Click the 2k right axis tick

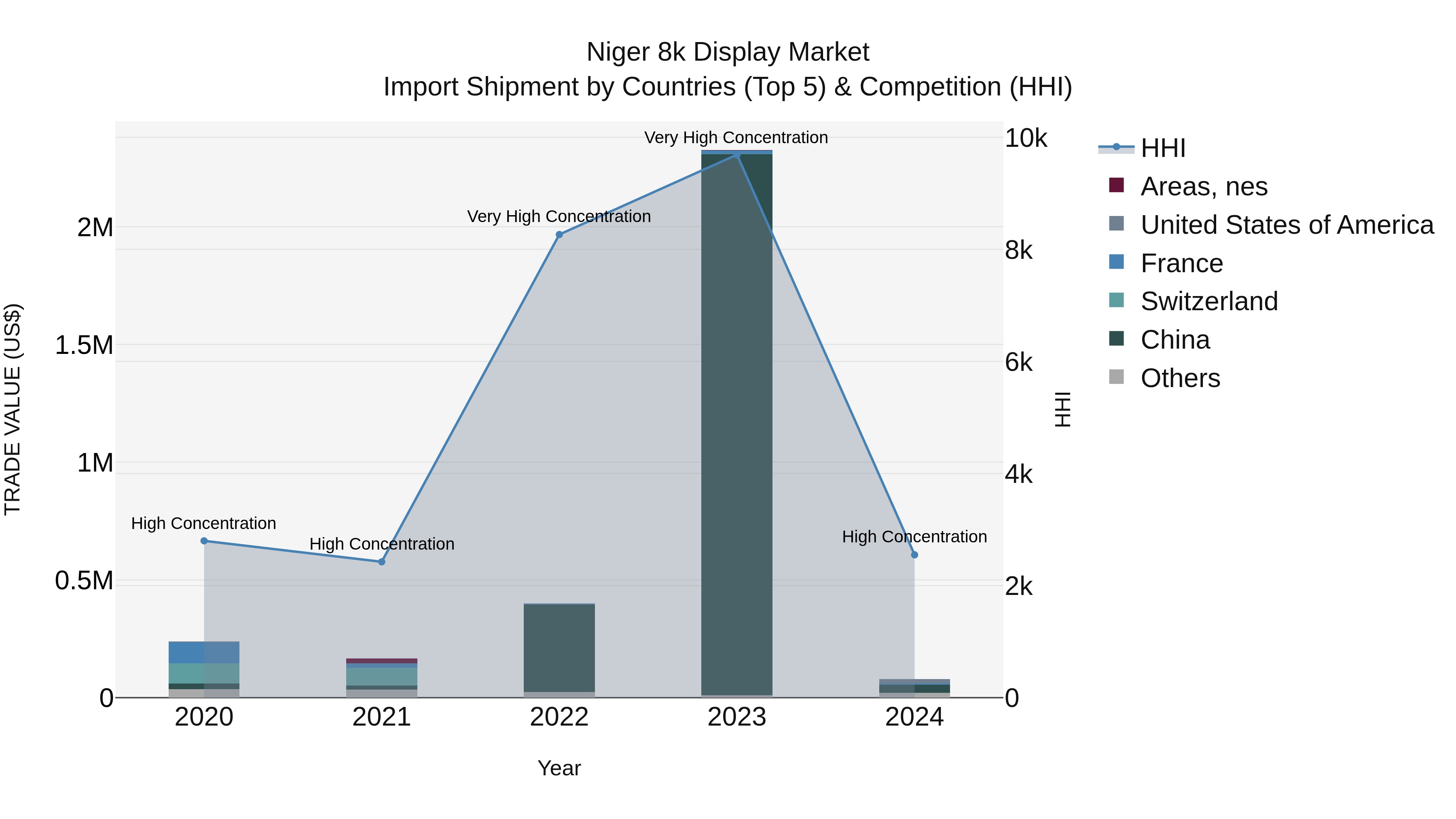coord(1018,586)
